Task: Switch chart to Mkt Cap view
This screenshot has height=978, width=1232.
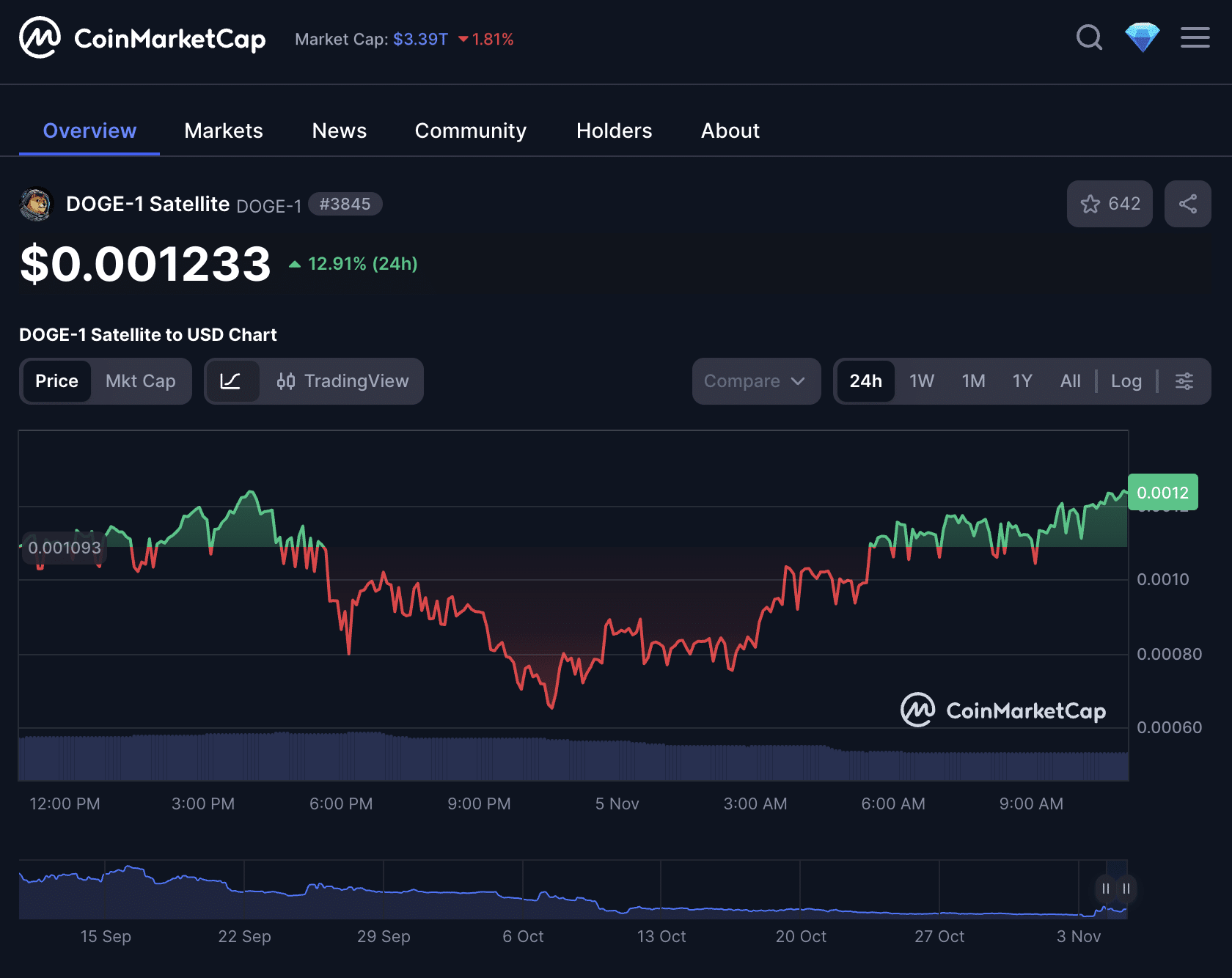Action: pos(140,381)
